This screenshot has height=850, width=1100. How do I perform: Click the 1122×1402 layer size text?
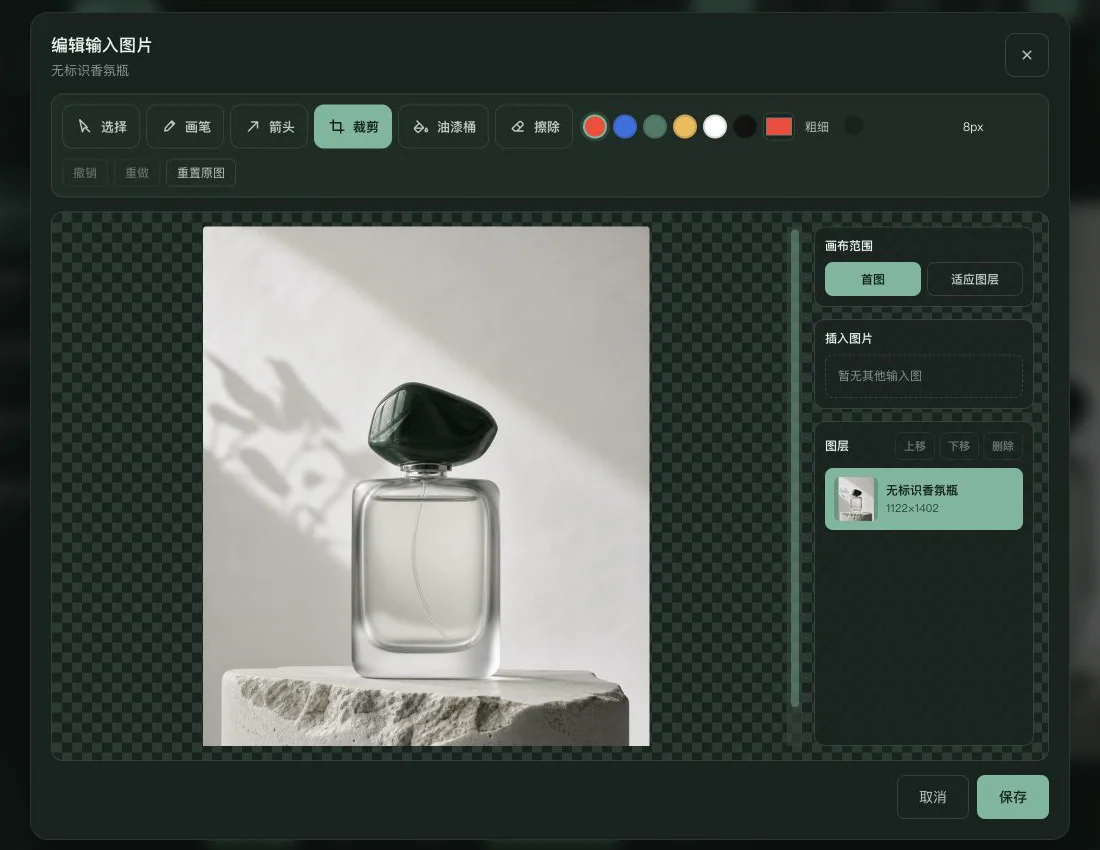[912, 508]
